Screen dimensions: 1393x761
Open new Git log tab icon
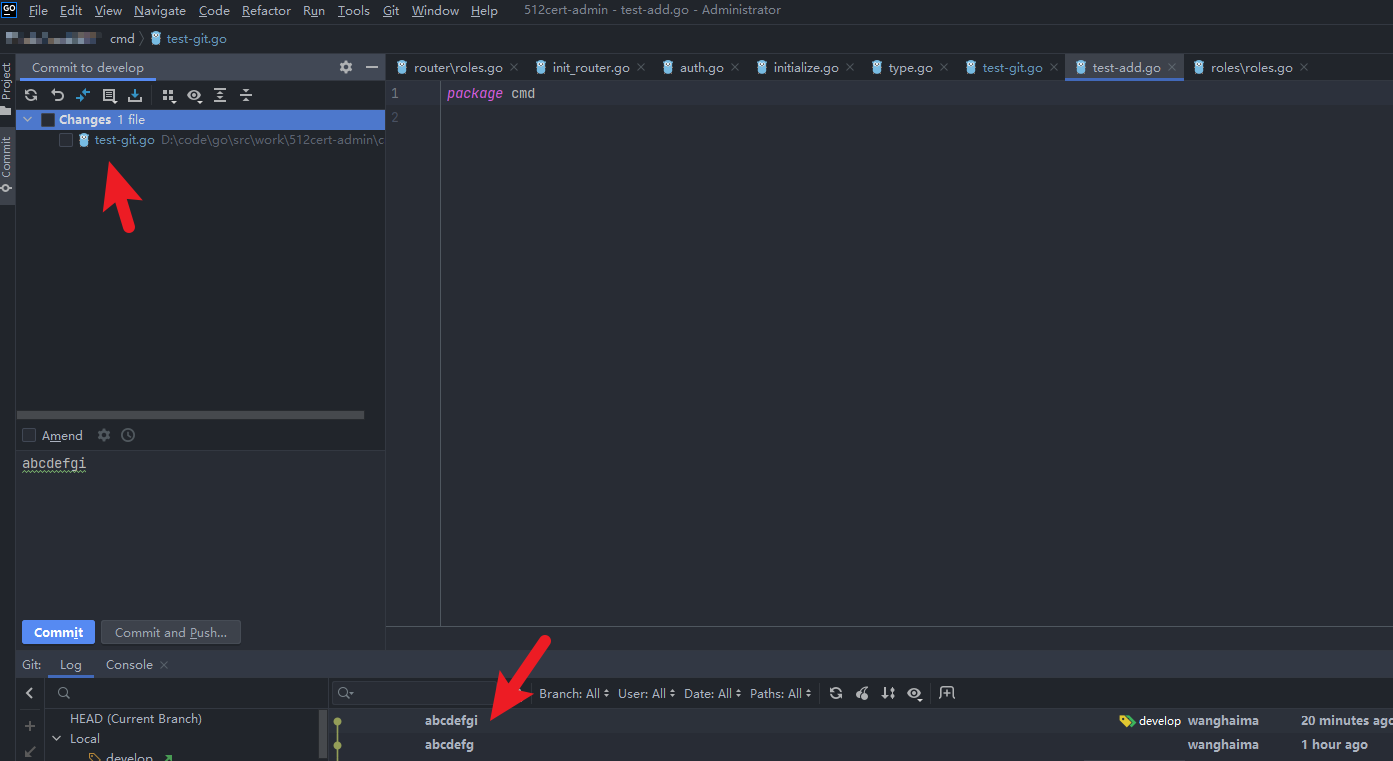click(x=947, y=692)
